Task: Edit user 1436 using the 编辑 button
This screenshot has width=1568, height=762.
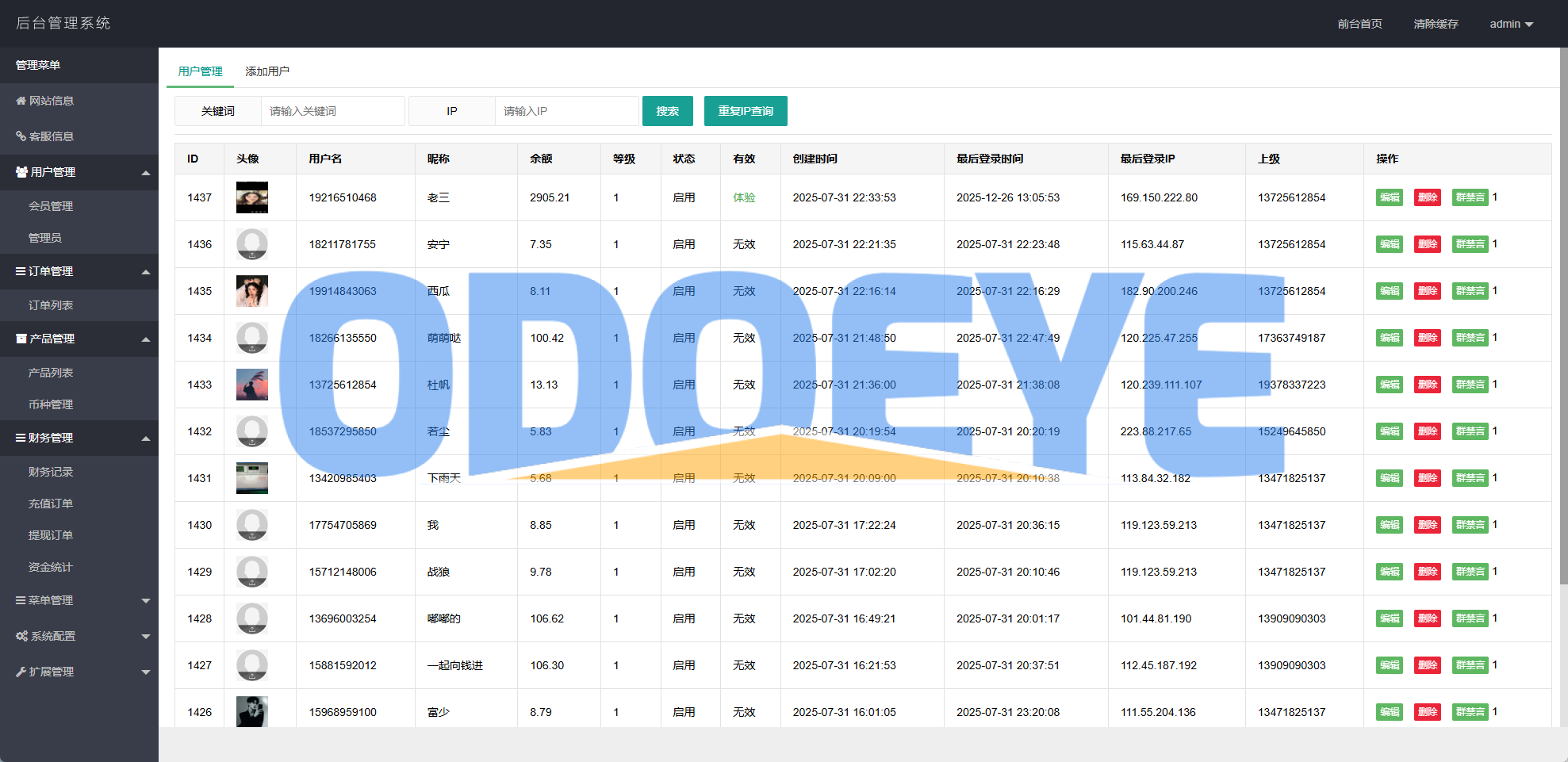Action: (1389, 244)
